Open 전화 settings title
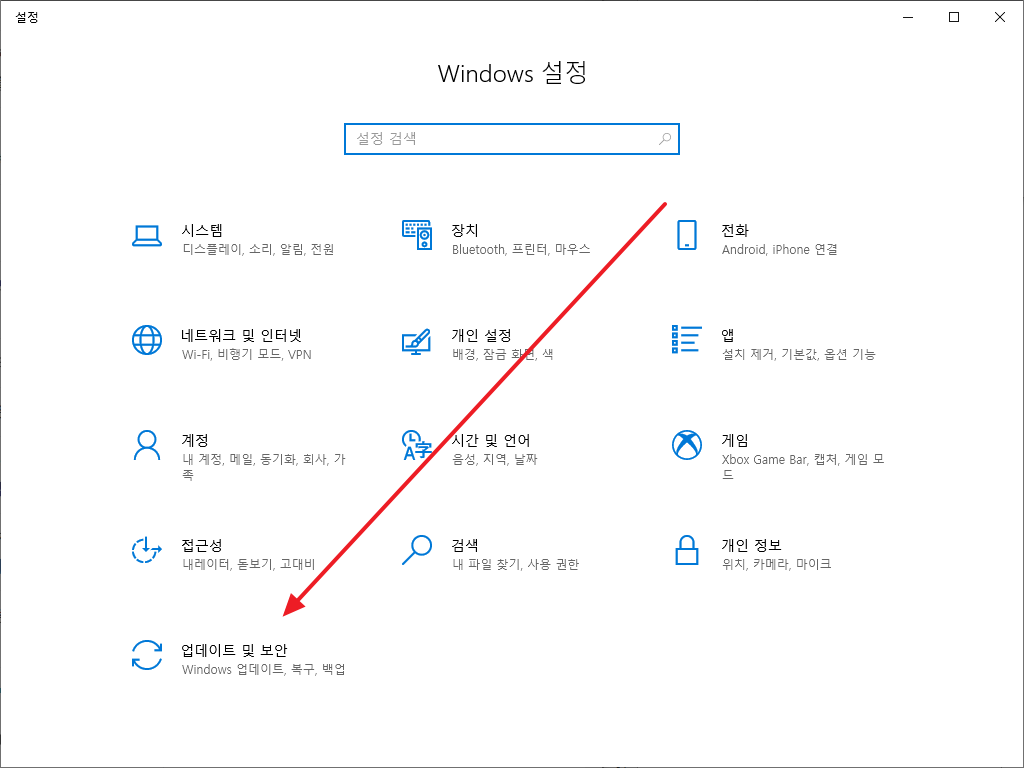This screenshot has width=1024, height=768. click(x=735, y=231)
